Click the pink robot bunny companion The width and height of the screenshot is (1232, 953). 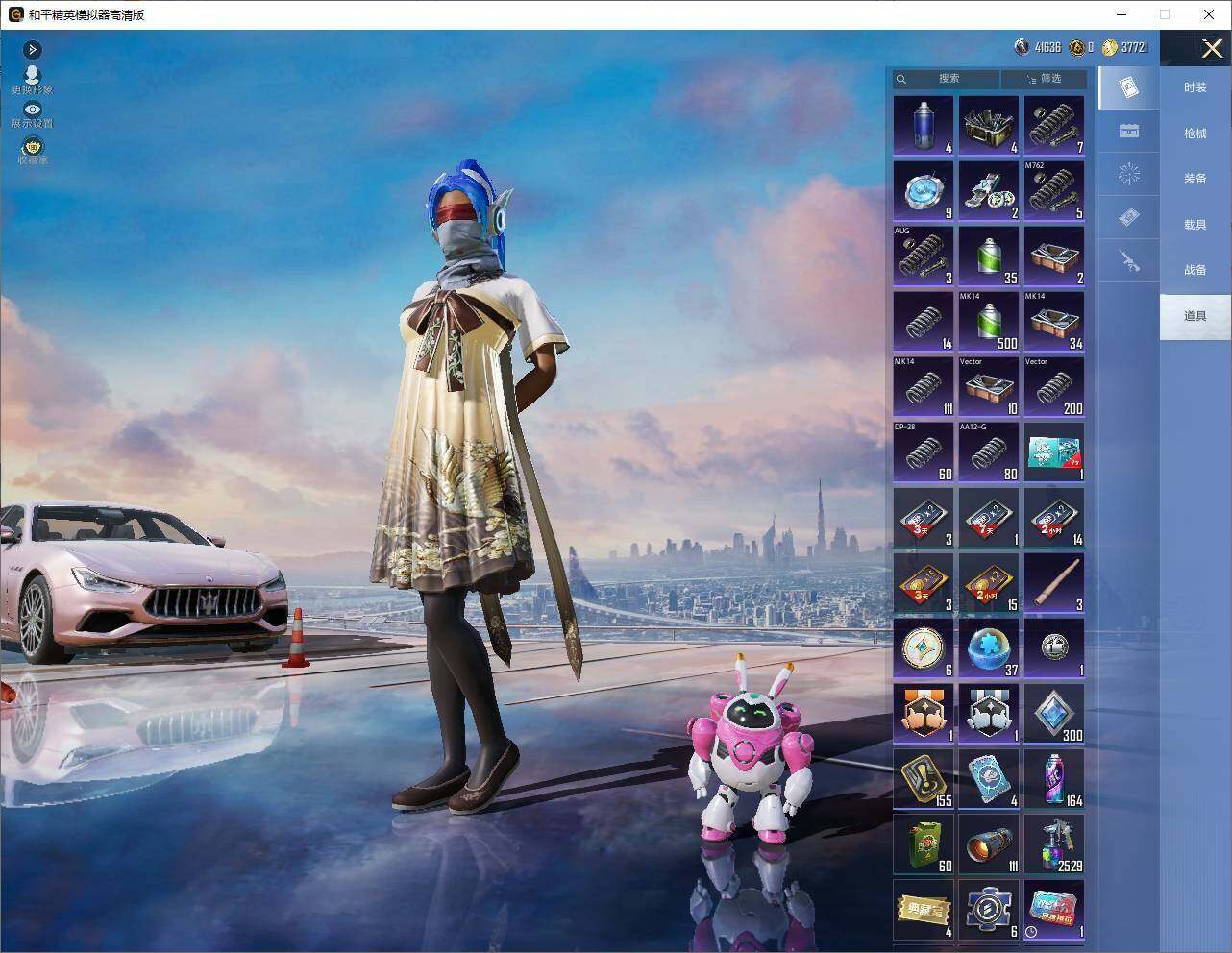[753, 750]
